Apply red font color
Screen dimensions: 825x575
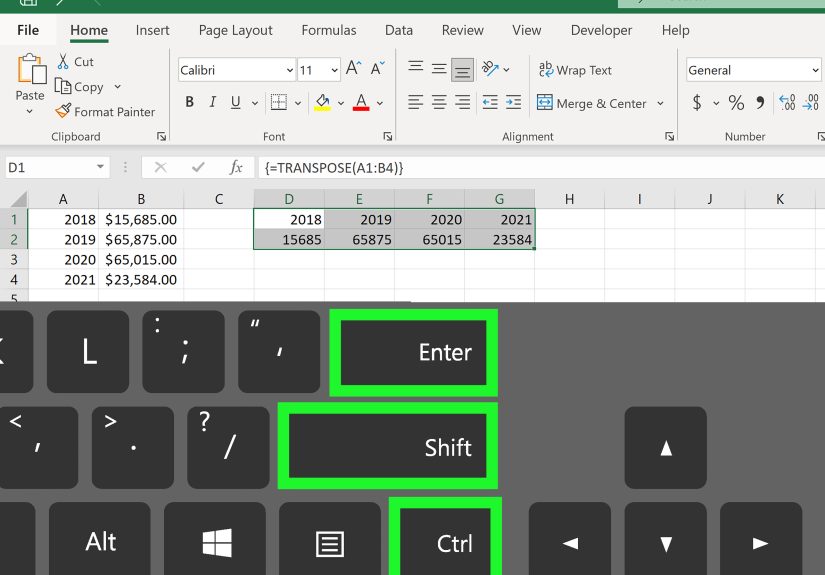coord(361,102)
